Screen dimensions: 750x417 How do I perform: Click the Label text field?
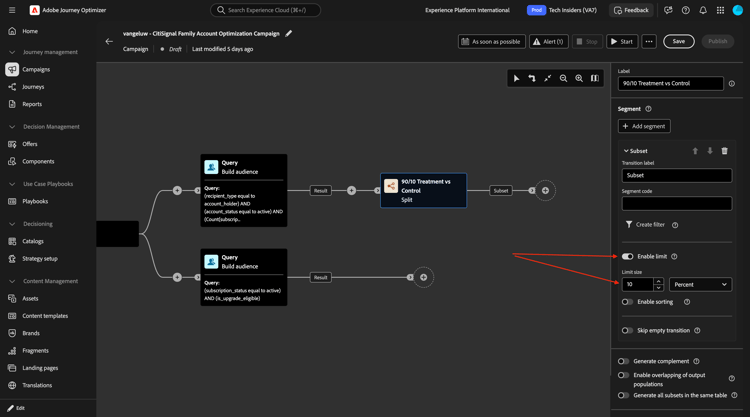tap(670, 83)
